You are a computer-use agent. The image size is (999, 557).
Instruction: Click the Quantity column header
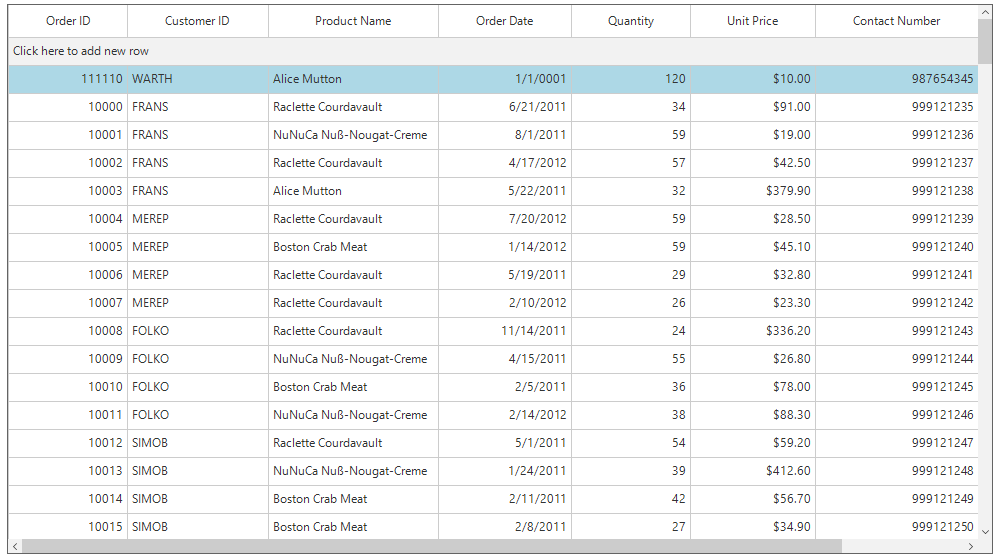[631, 21]
